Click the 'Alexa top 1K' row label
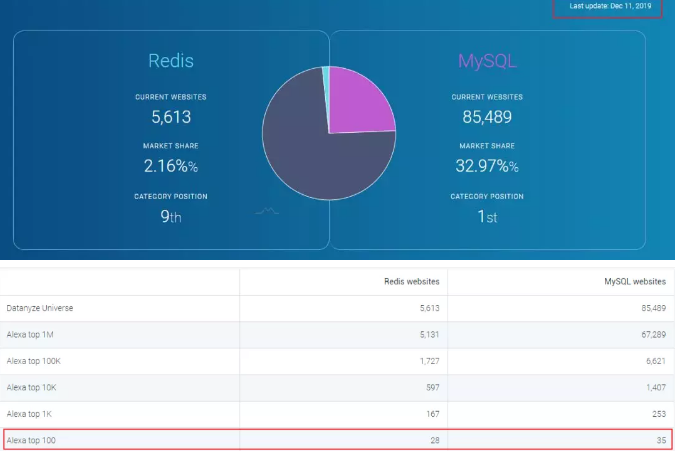The image size is (678, 451). [29, 414]
